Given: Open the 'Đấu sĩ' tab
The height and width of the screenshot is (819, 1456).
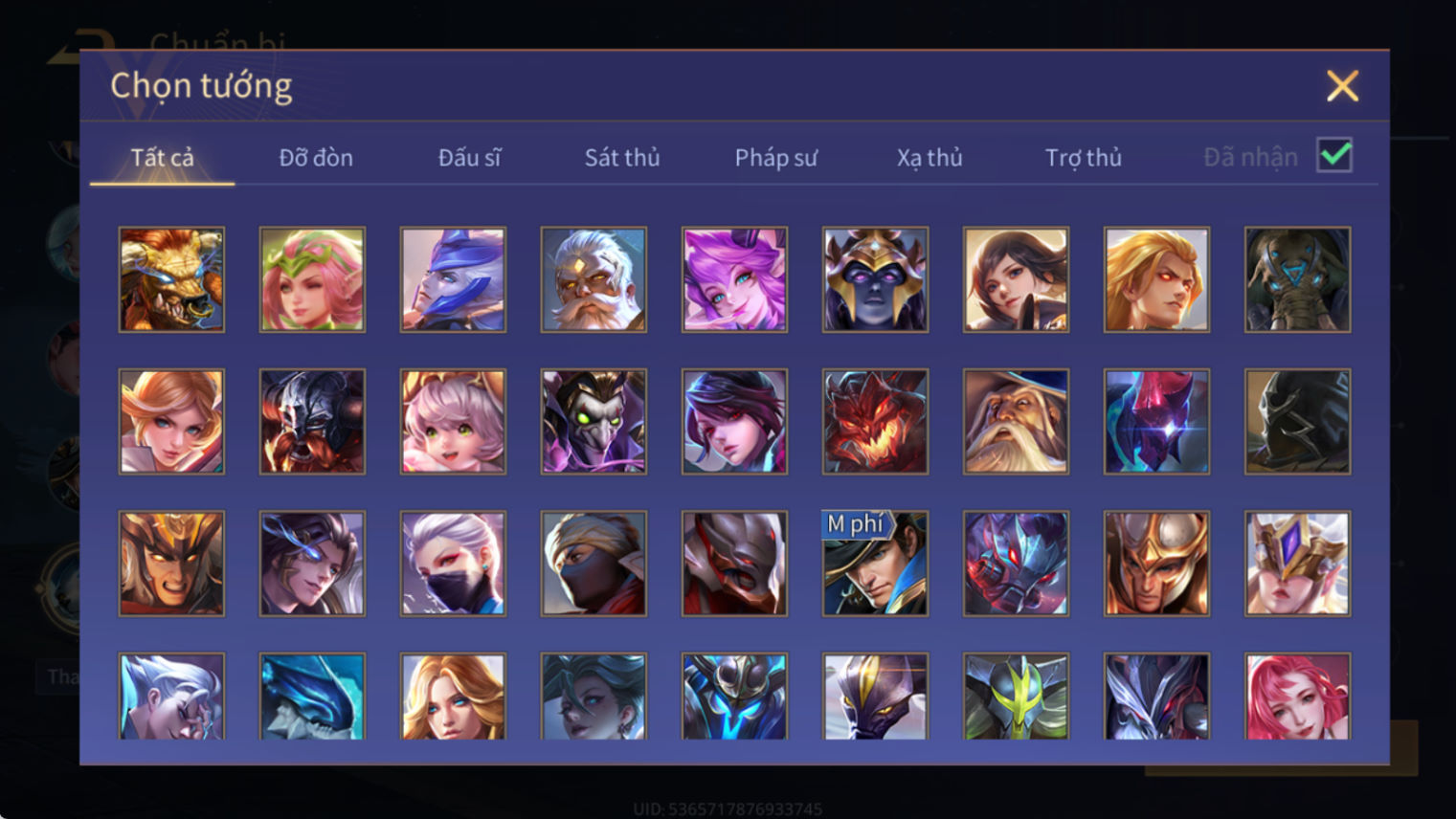Looking at the screenshot, I should tap(469, 157).
